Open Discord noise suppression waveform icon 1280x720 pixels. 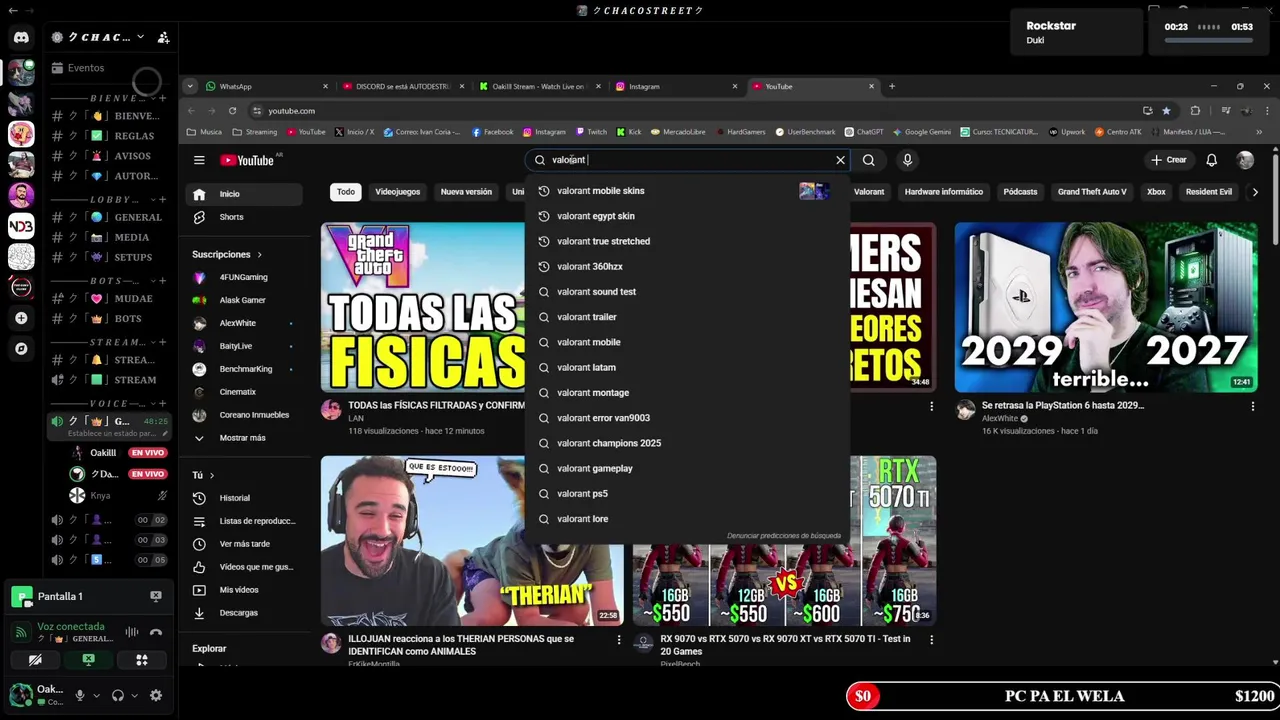click(x=132, y=632)
